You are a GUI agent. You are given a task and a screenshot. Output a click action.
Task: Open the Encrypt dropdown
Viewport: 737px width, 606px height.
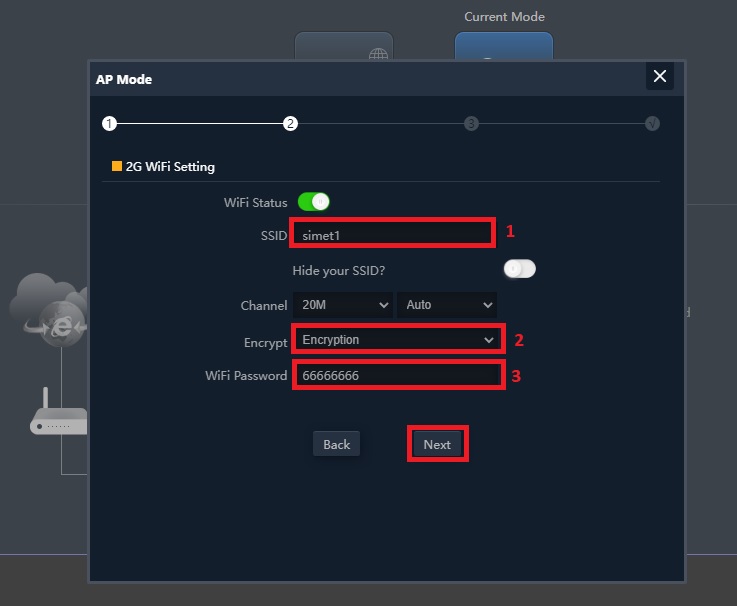click(x=398, y=340)
